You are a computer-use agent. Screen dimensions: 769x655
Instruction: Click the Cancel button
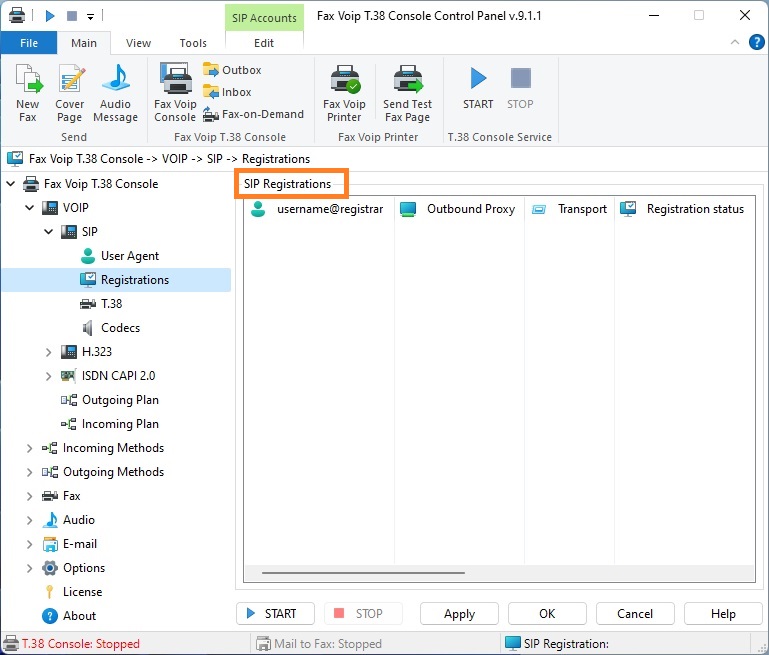click(635, 614)
